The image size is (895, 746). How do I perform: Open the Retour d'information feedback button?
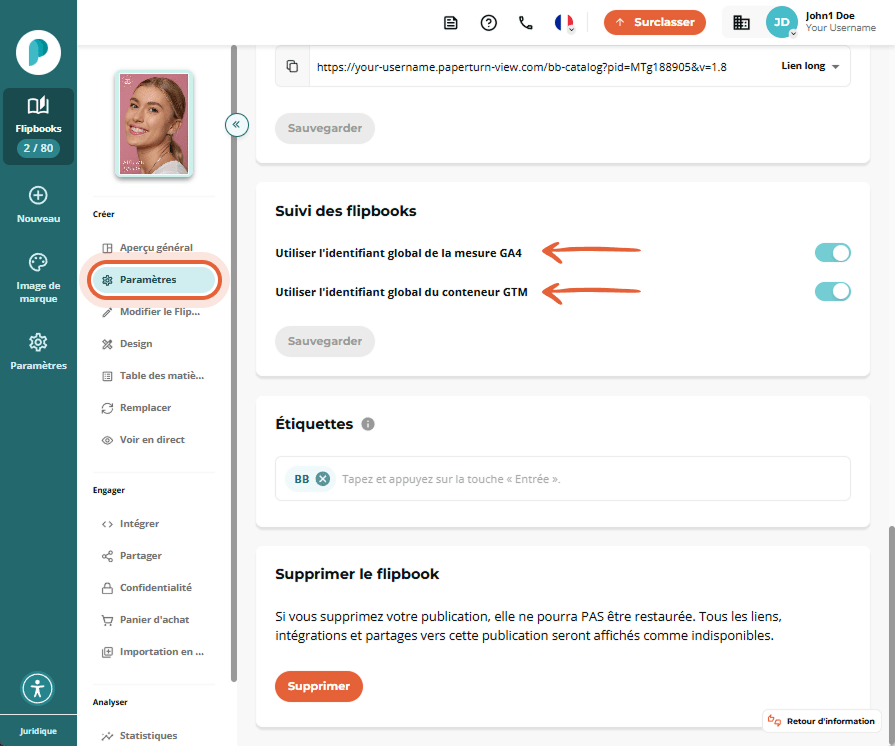[821, 721]
